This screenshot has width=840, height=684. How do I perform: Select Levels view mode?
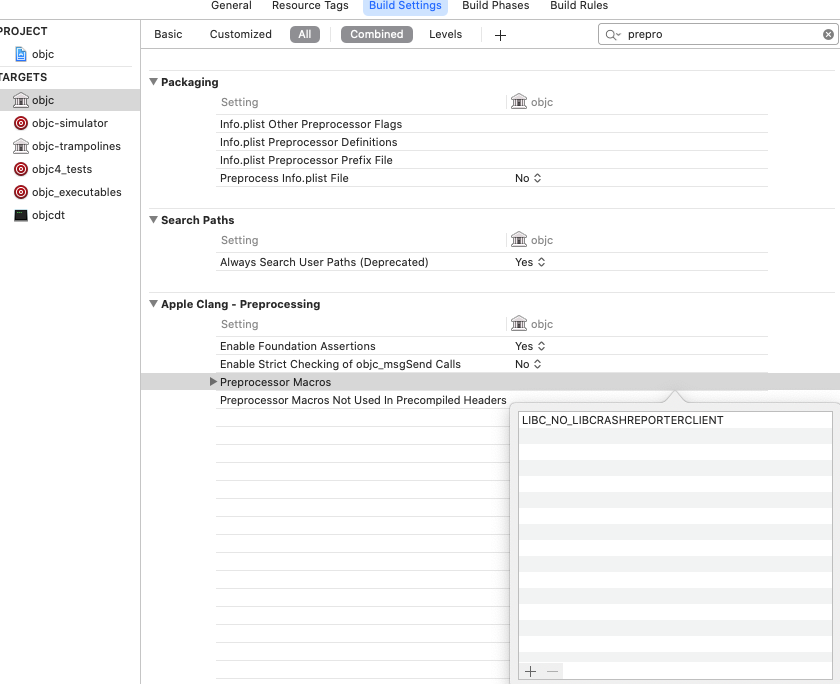point(445,34)
